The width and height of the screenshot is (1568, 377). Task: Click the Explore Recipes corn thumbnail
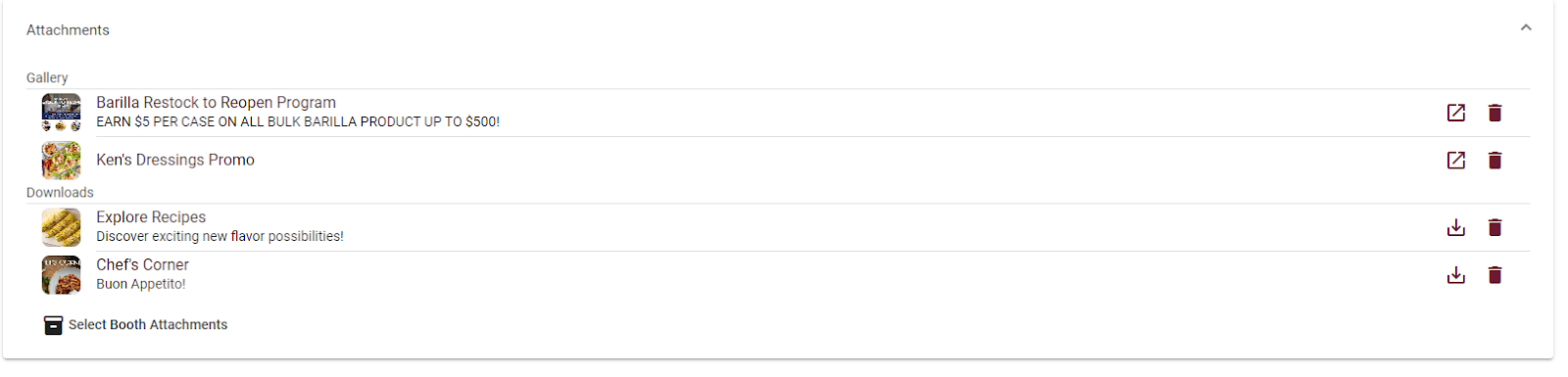coord(61,227)
